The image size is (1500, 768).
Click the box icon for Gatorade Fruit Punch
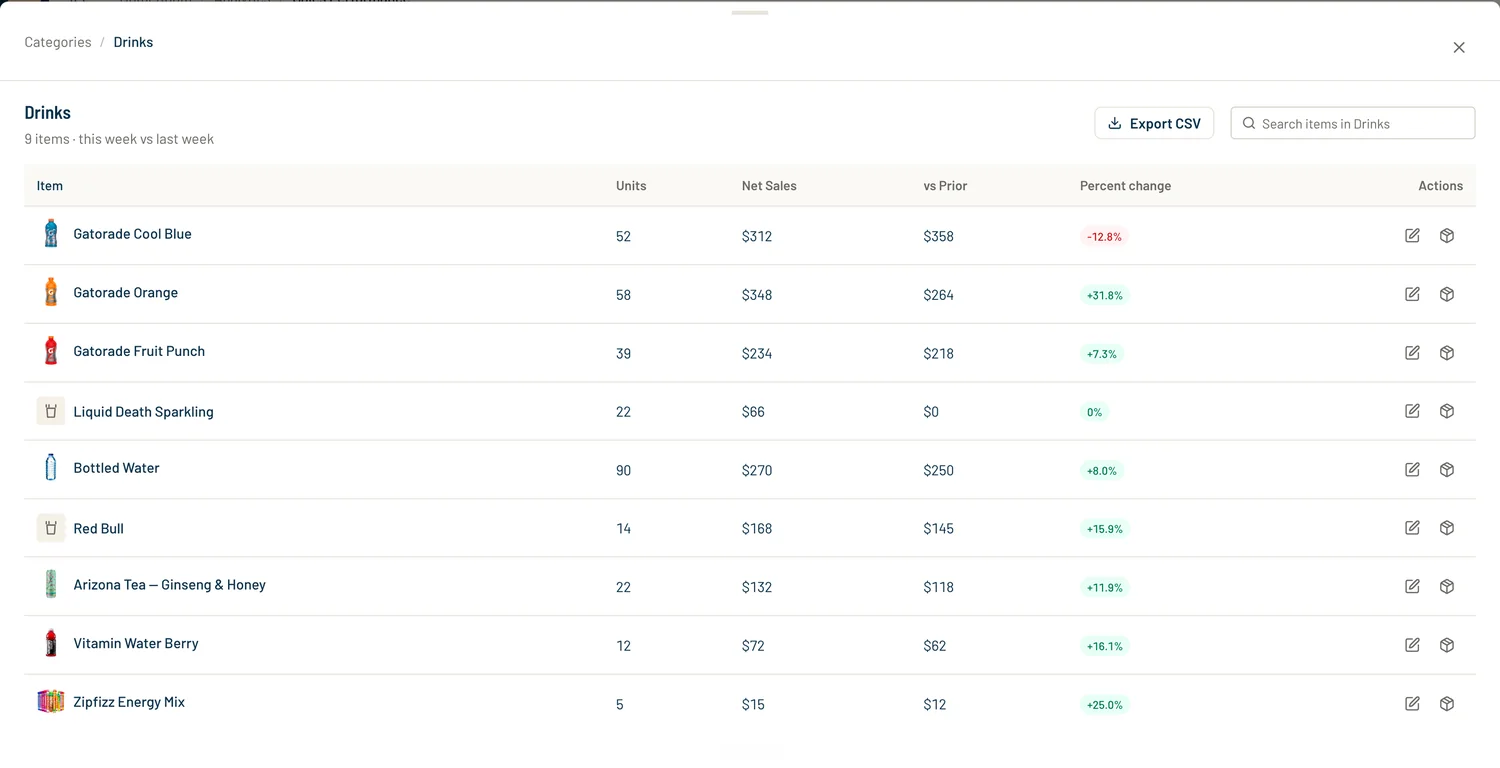pos(1447,352)
